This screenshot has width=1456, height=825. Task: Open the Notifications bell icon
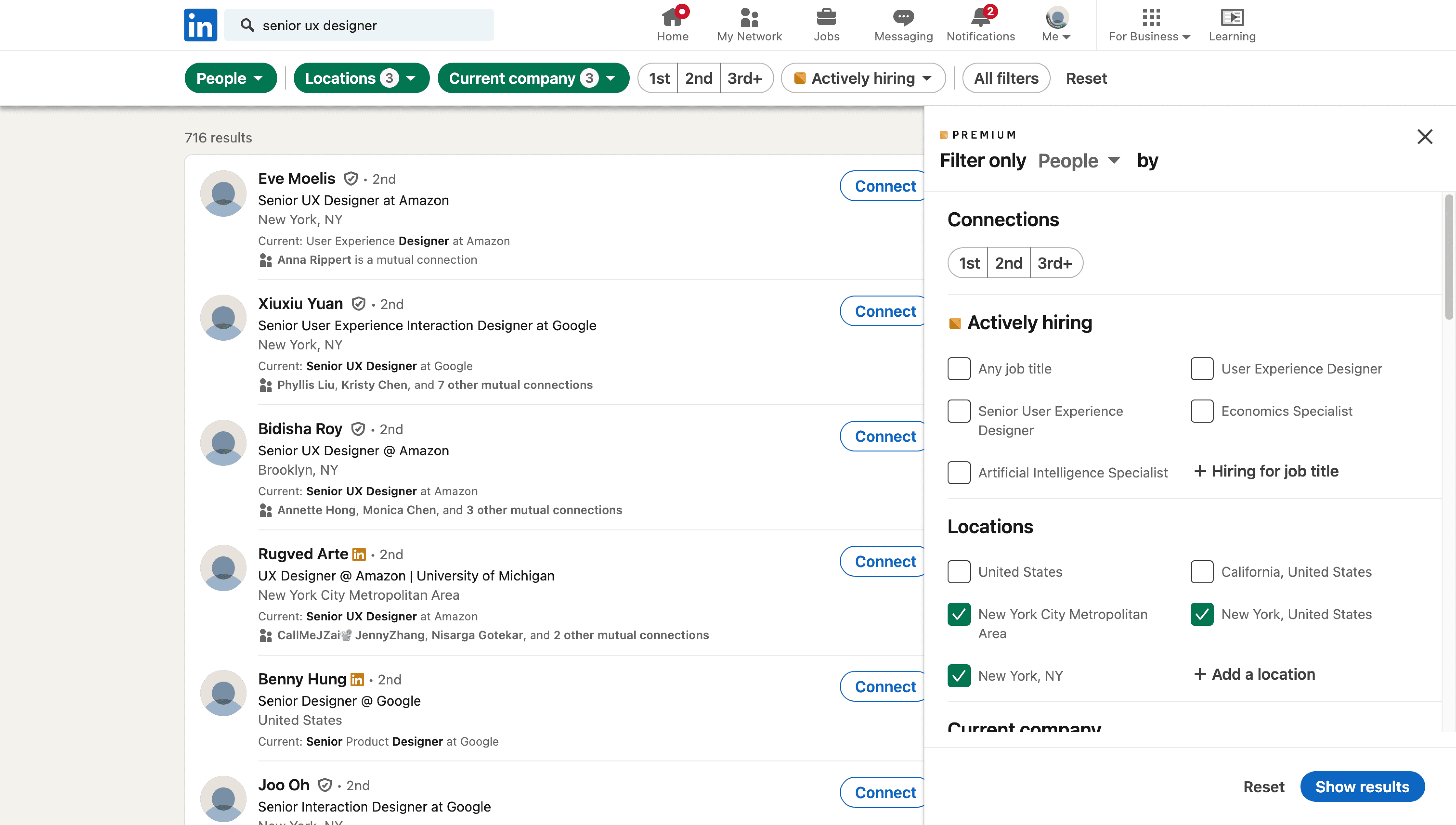point(981,18)
